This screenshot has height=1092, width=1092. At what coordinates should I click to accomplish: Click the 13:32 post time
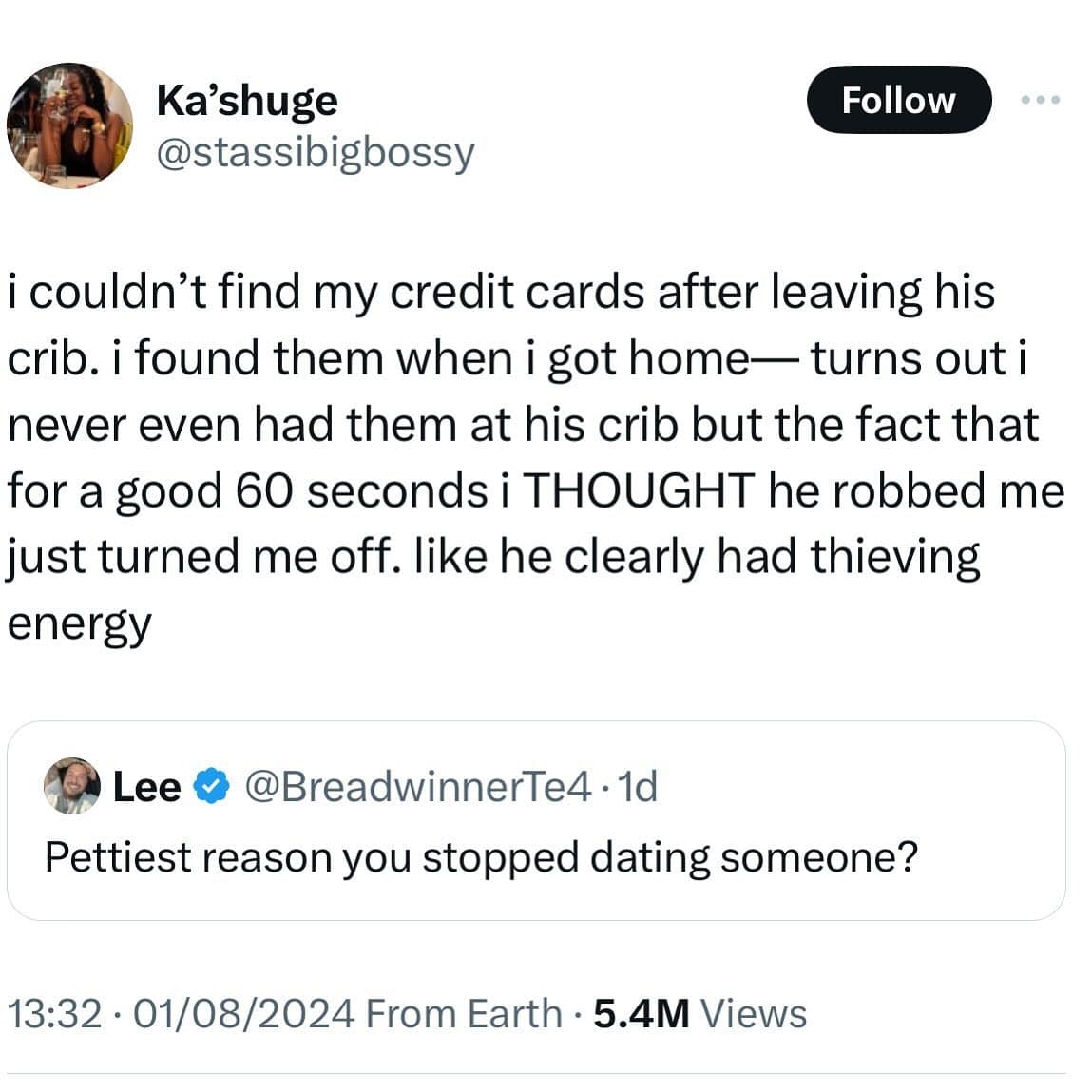point(53,1014)
